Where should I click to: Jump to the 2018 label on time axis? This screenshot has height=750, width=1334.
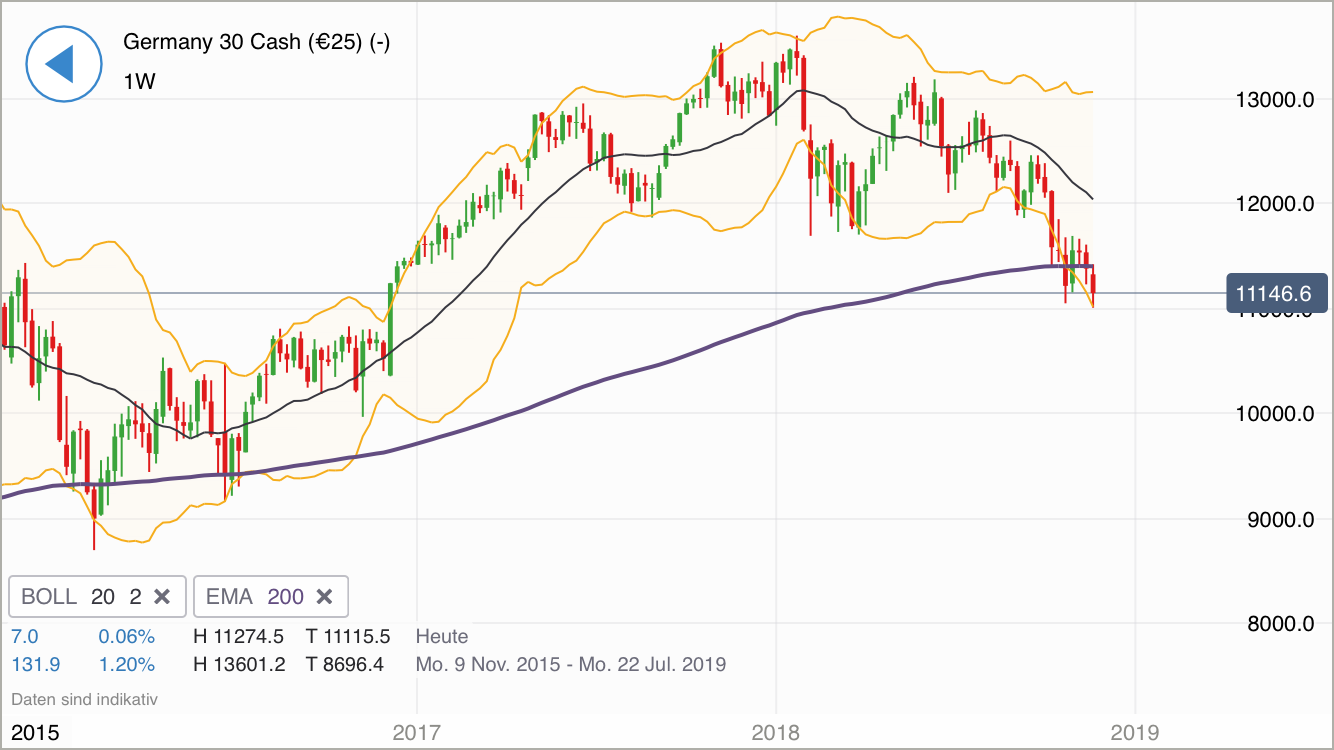[775, 732]
